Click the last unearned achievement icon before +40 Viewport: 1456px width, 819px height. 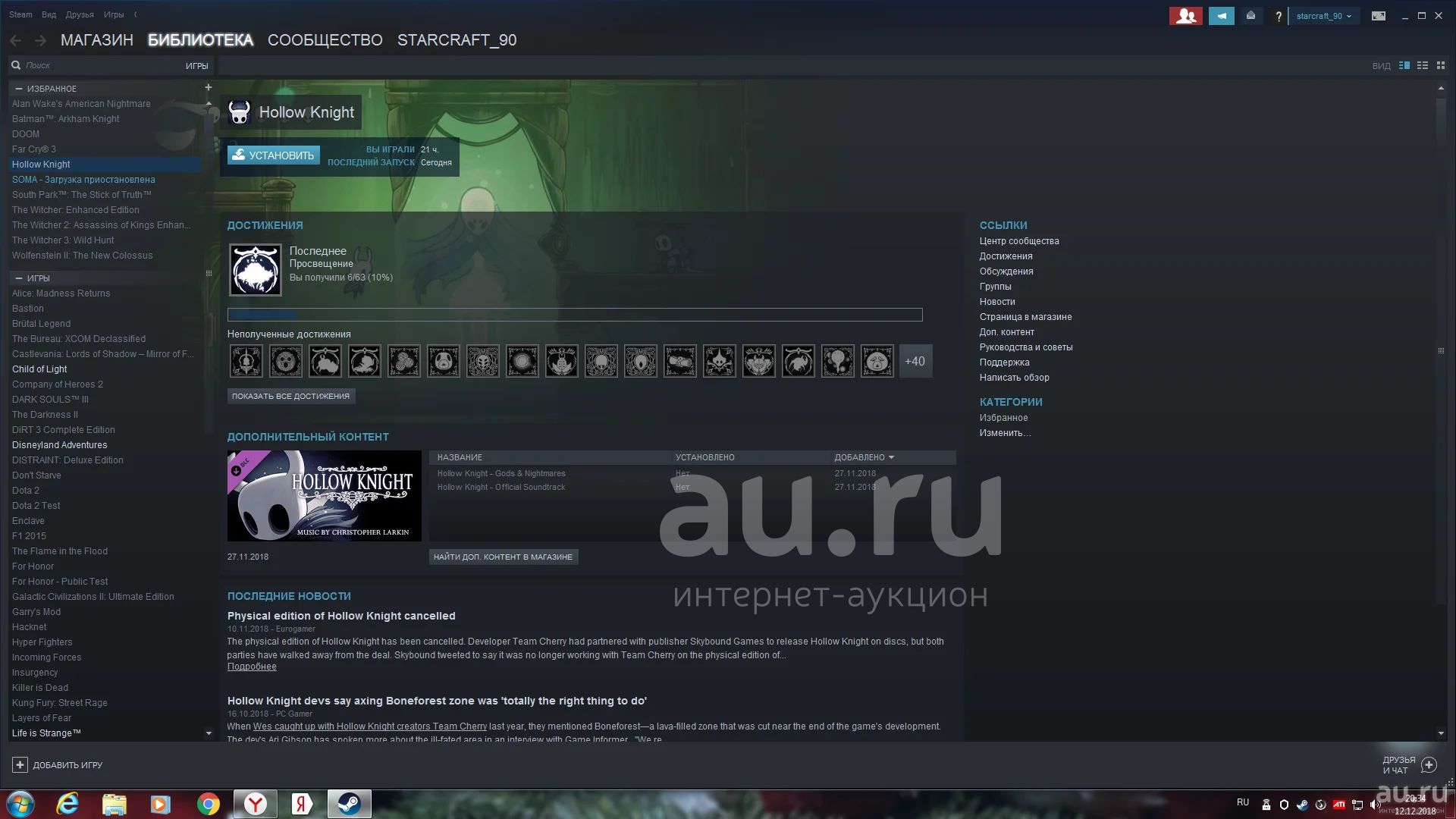coord(877,361)
